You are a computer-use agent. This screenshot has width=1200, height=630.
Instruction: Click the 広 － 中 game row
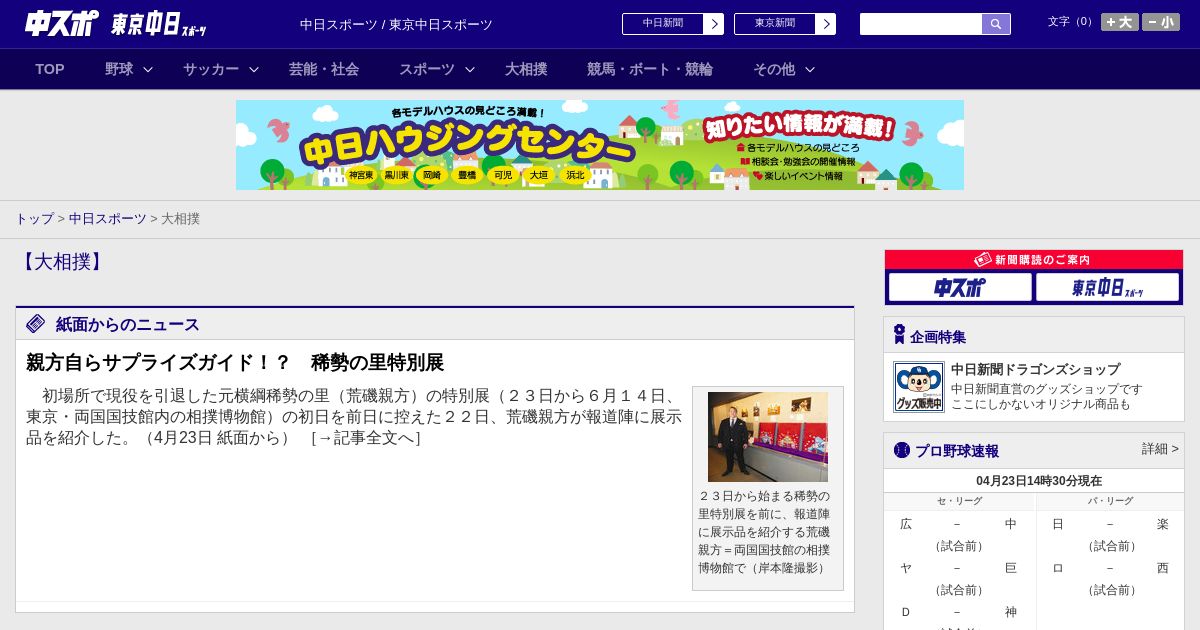958,524
